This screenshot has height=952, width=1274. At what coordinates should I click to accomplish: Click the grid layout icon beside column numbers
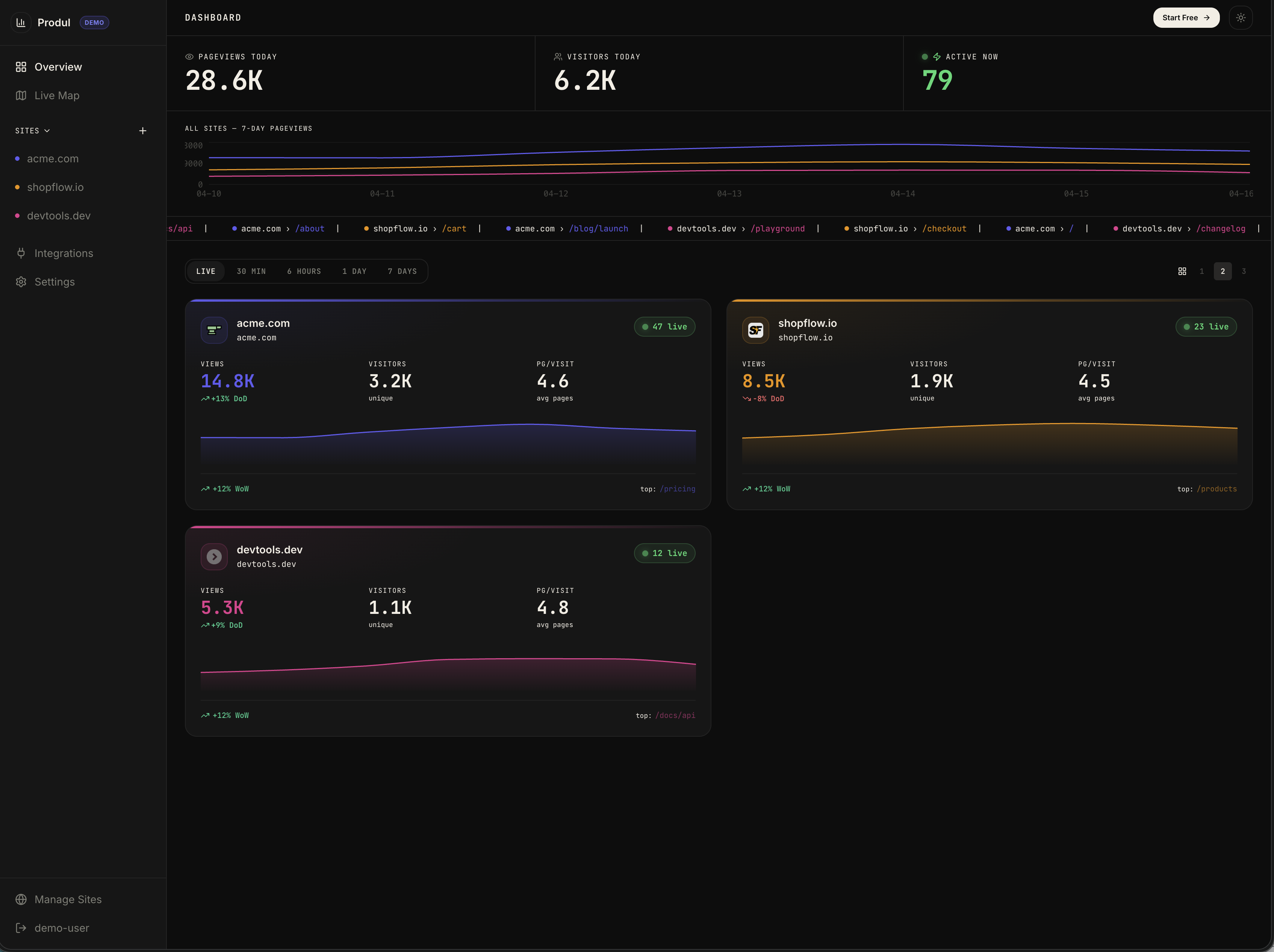click(x=1182, y=271)
